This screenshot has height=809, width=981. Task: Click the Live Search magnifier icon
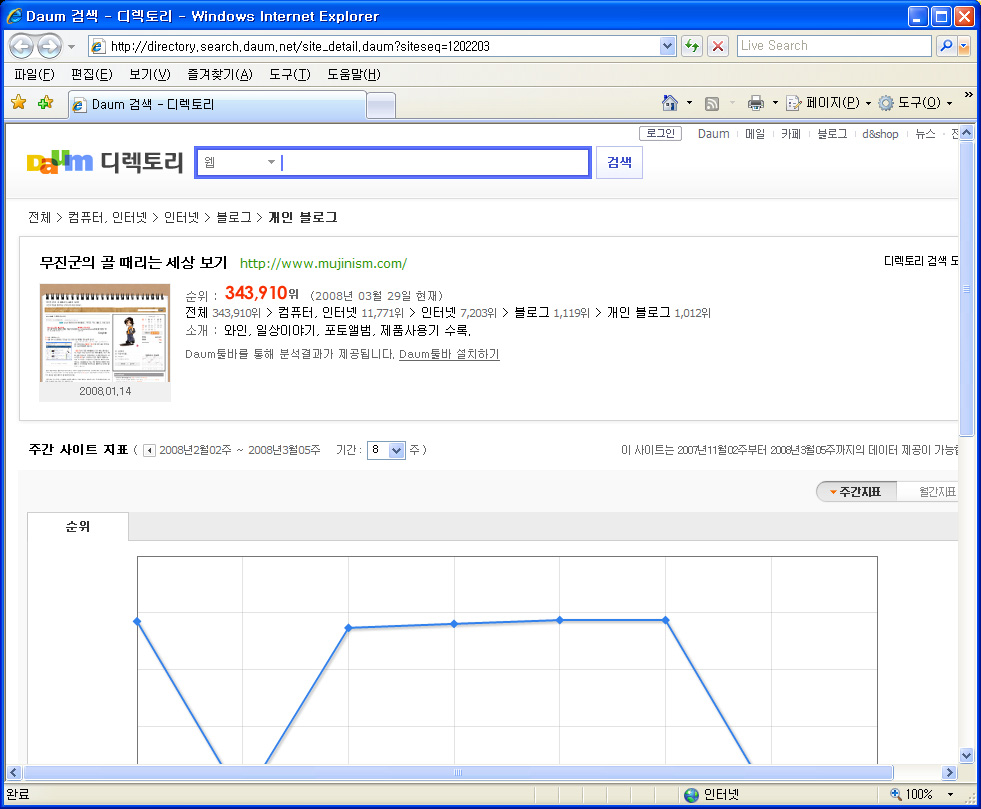pyautogui.click(x=947, y=46)
